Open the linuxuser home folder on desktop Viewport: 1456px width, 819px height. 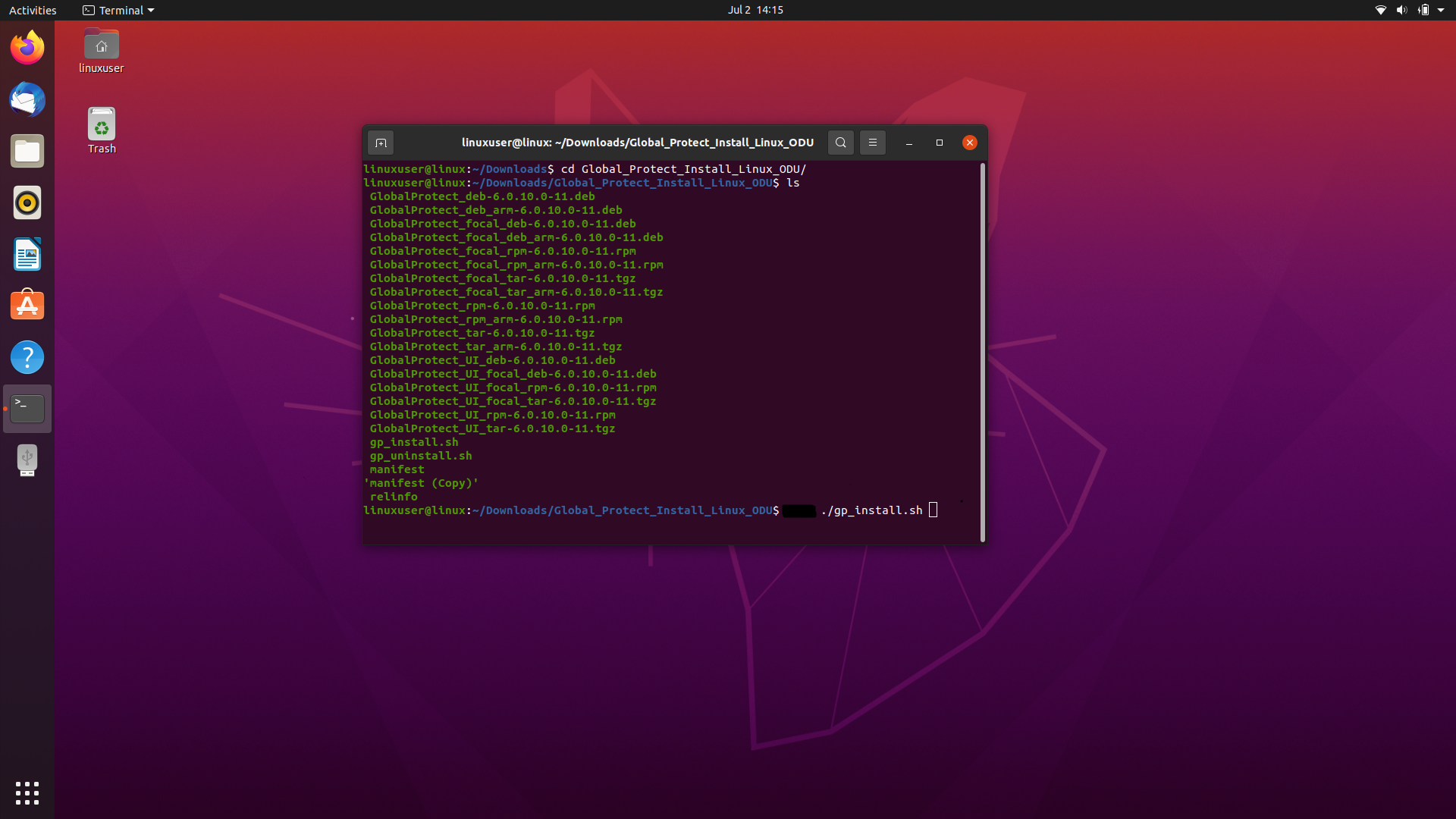point(101,51)
